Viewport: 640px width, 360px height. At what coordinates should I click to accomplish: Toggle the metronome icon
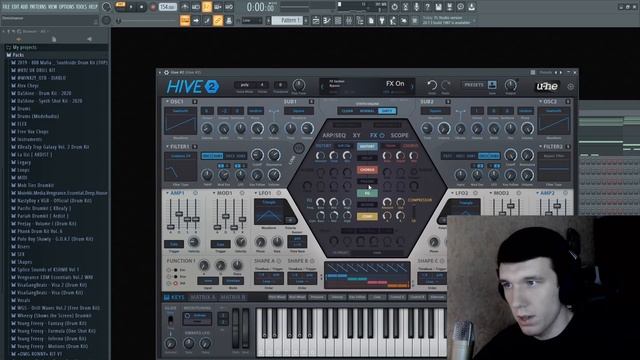(185, 7)
